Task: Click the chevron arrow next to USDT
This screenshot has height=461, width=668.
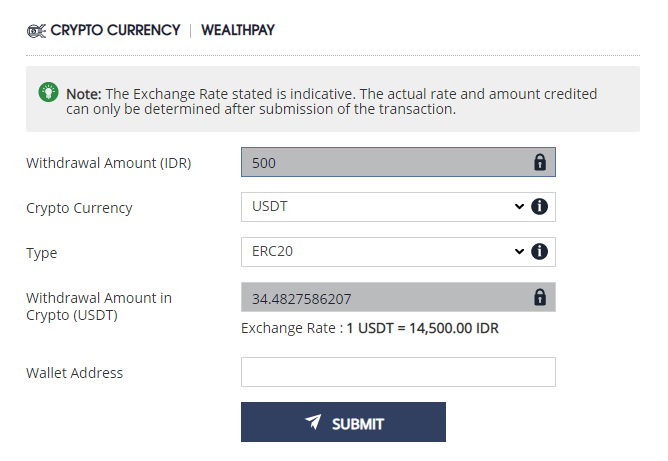Action: (x=519, y=207)
